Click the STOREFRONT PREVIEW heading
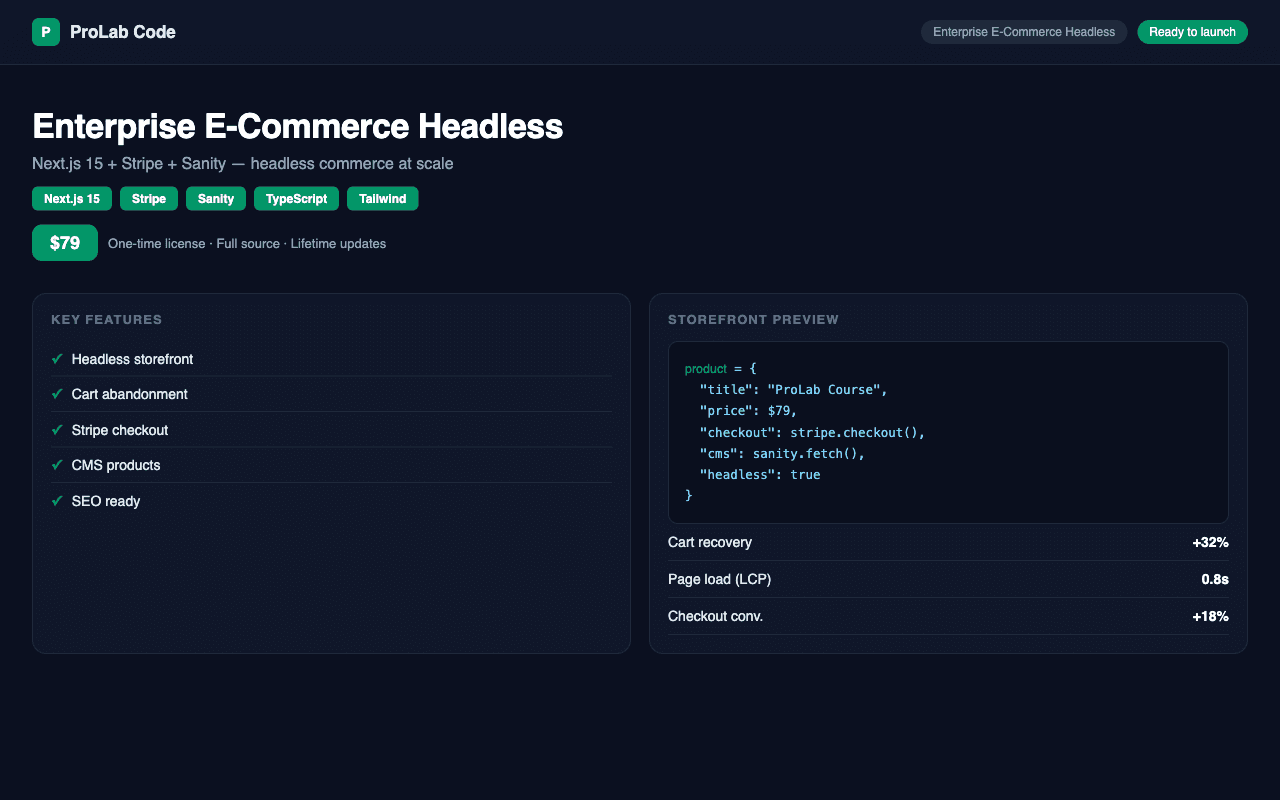Screen dimensions: 1280x800 [754, 320]
